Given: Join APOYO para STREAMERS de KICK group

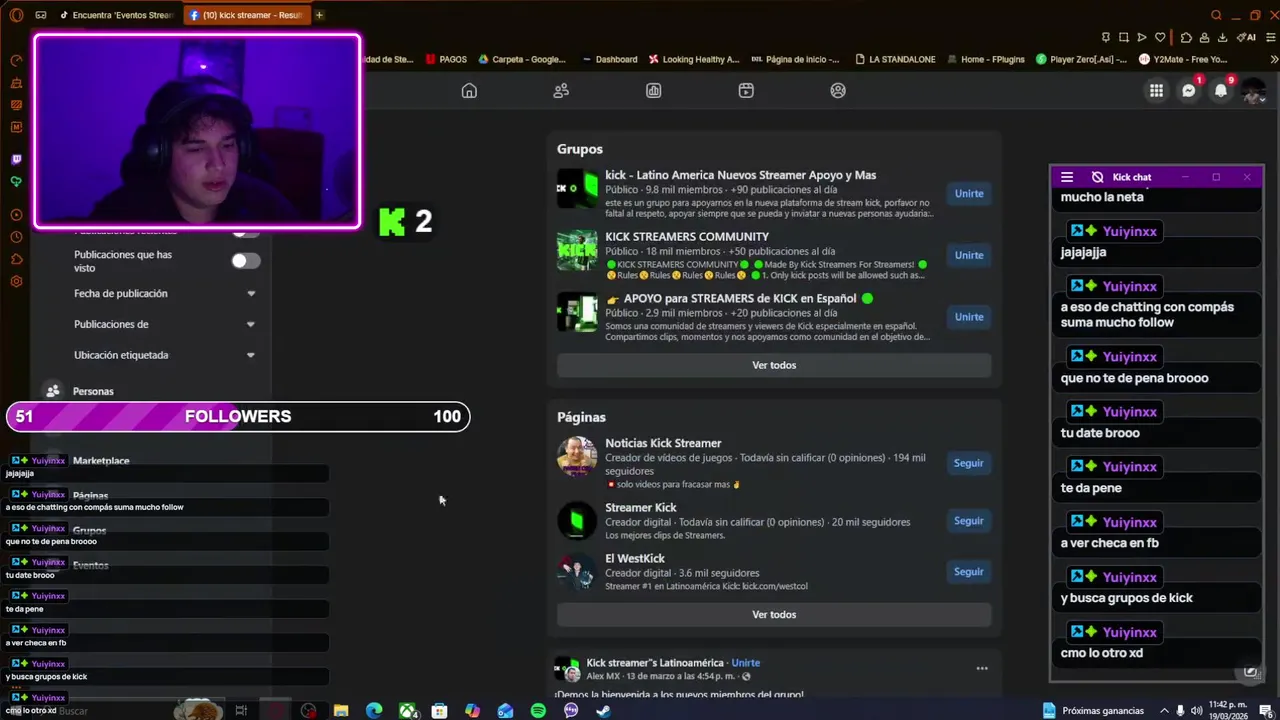Looking at the screenshot, I should coord(969,317).
